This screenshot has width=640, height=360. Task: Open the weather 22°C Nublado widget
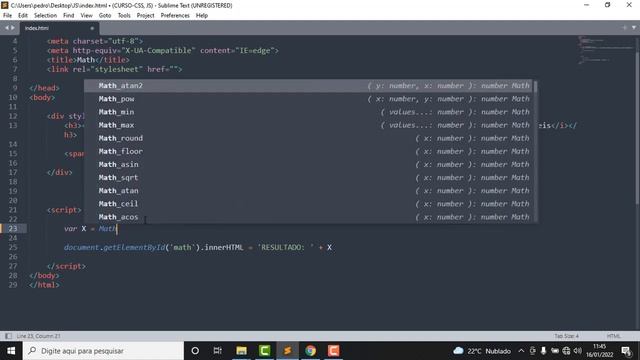(482, 351)
